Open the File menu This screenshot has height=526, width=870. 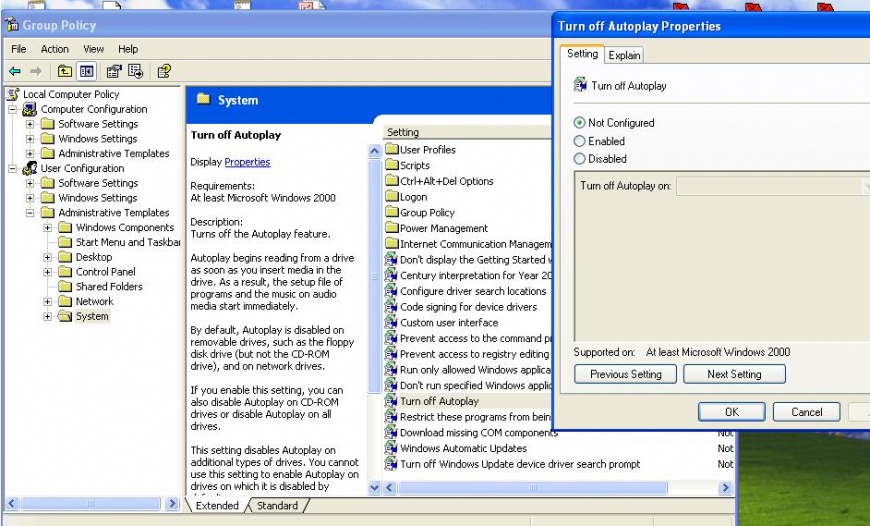pyautogui.click(x=19, y=49)
